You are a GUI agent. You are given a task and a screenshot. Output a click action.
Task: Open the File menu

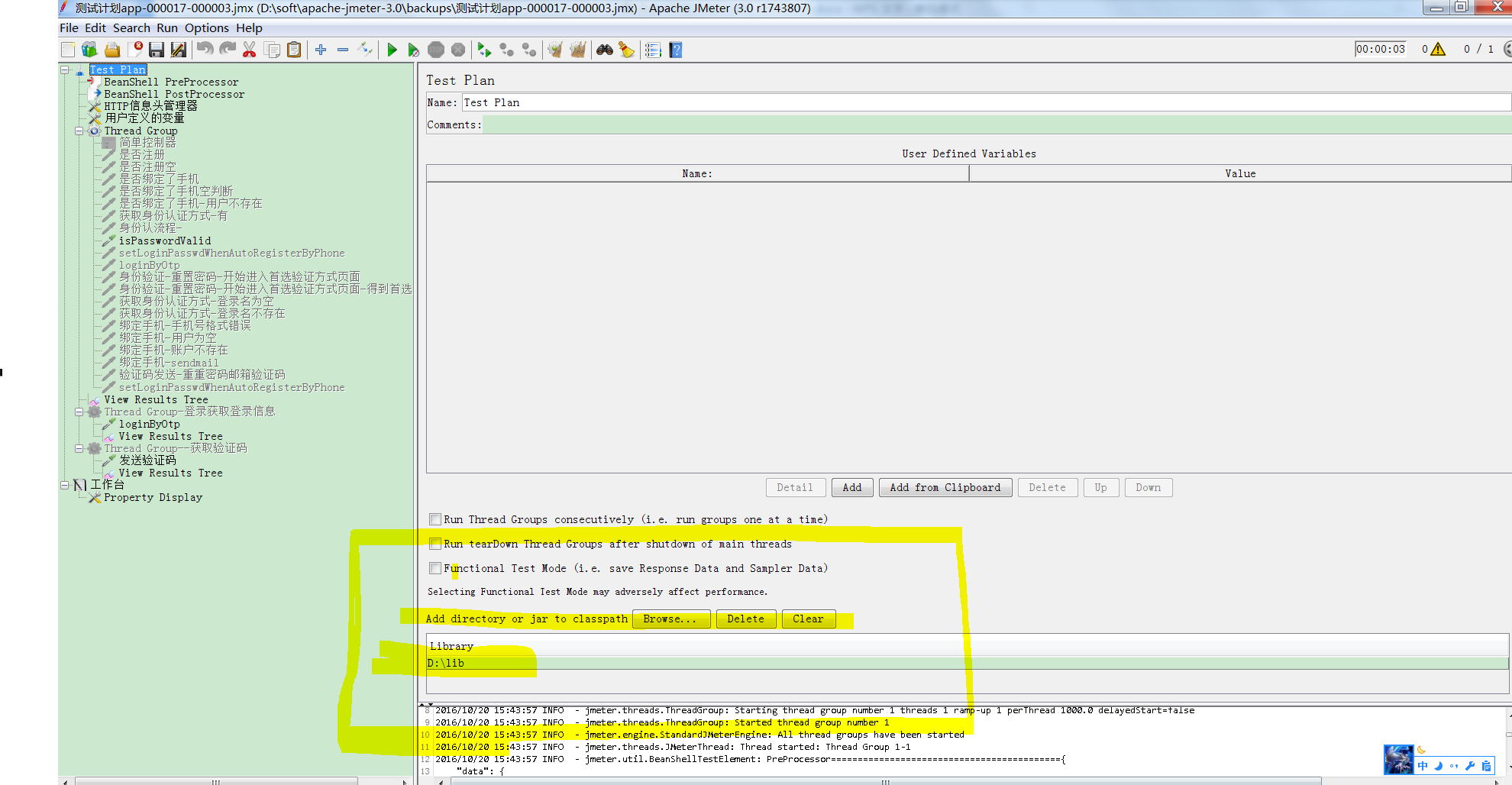tap(69, 27)
